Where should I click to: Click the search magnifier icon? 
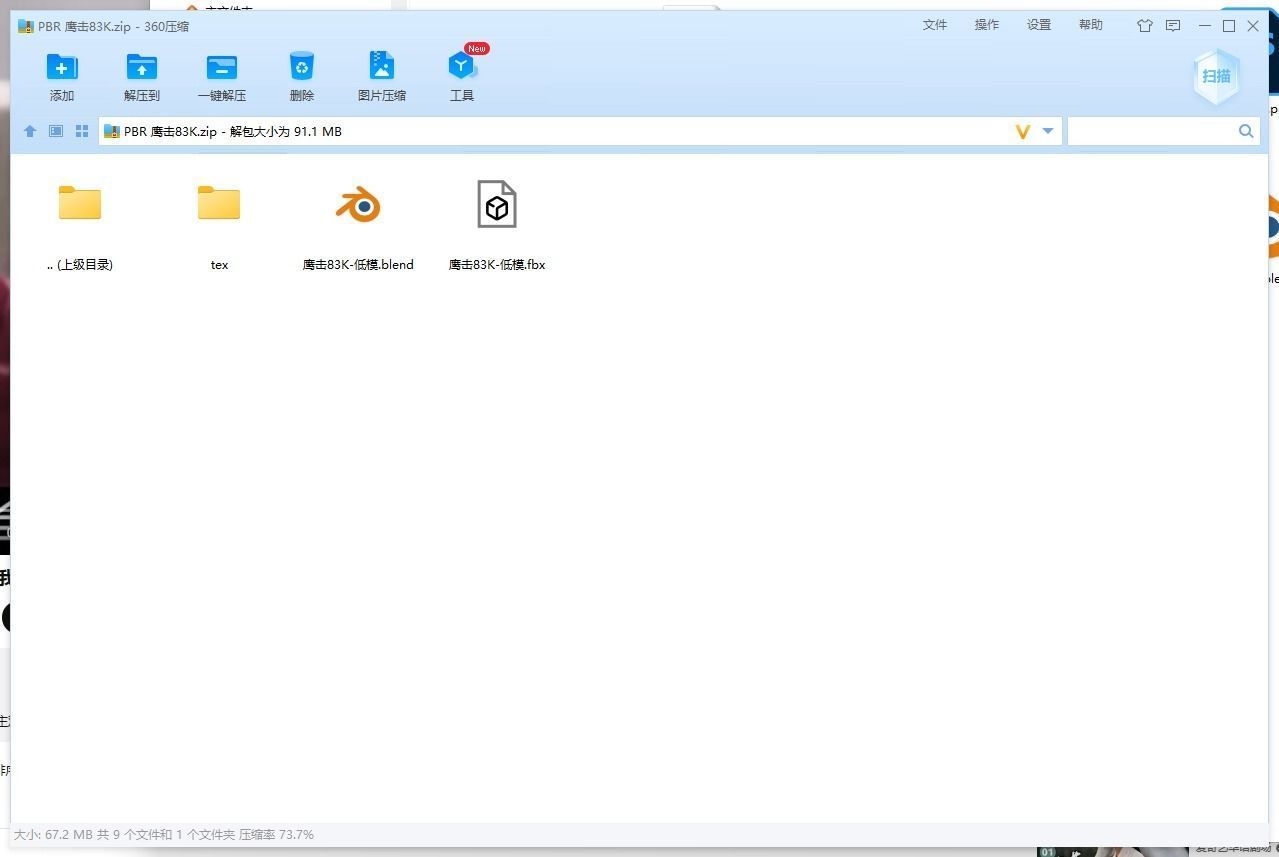(x=1246, y=131)
